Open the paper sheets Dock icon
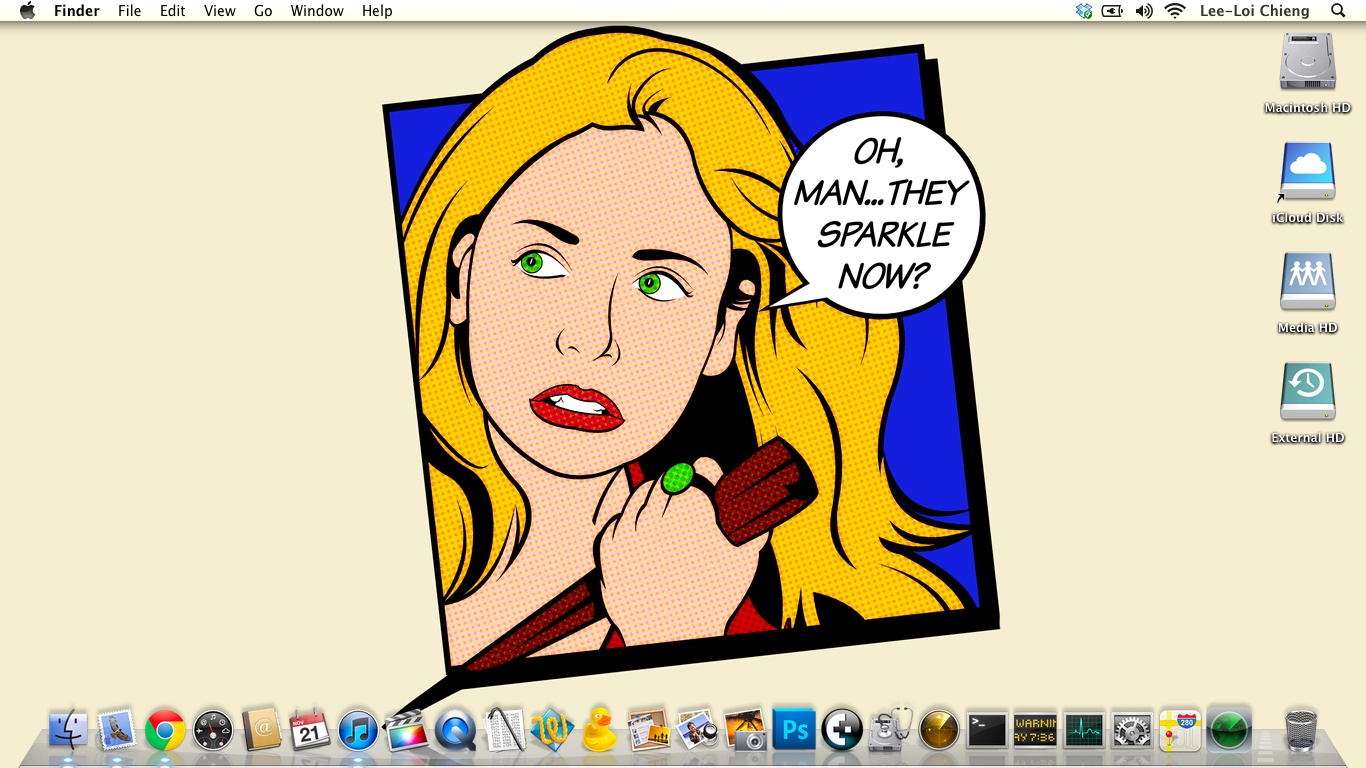Viewport: 1366px width, 768px height. click(x=504, y=730)
